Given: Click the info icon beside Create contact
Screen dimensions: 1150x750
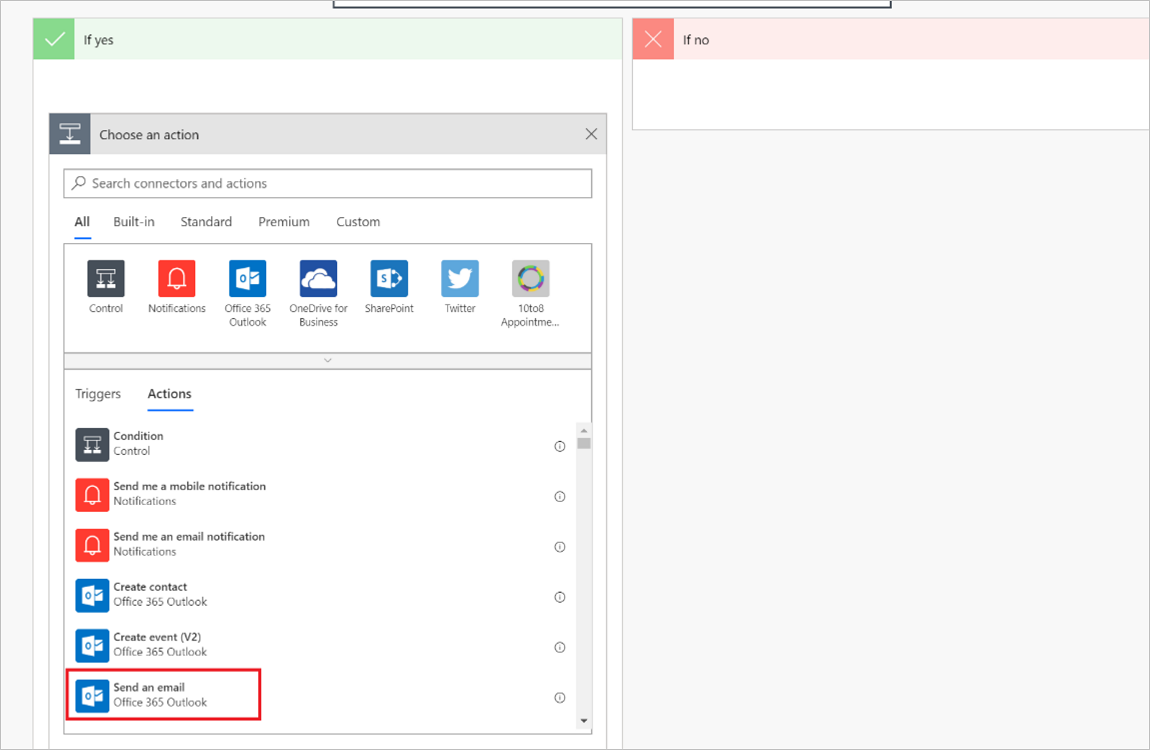Looking at the screenshot, I should (x=560, y=597).
